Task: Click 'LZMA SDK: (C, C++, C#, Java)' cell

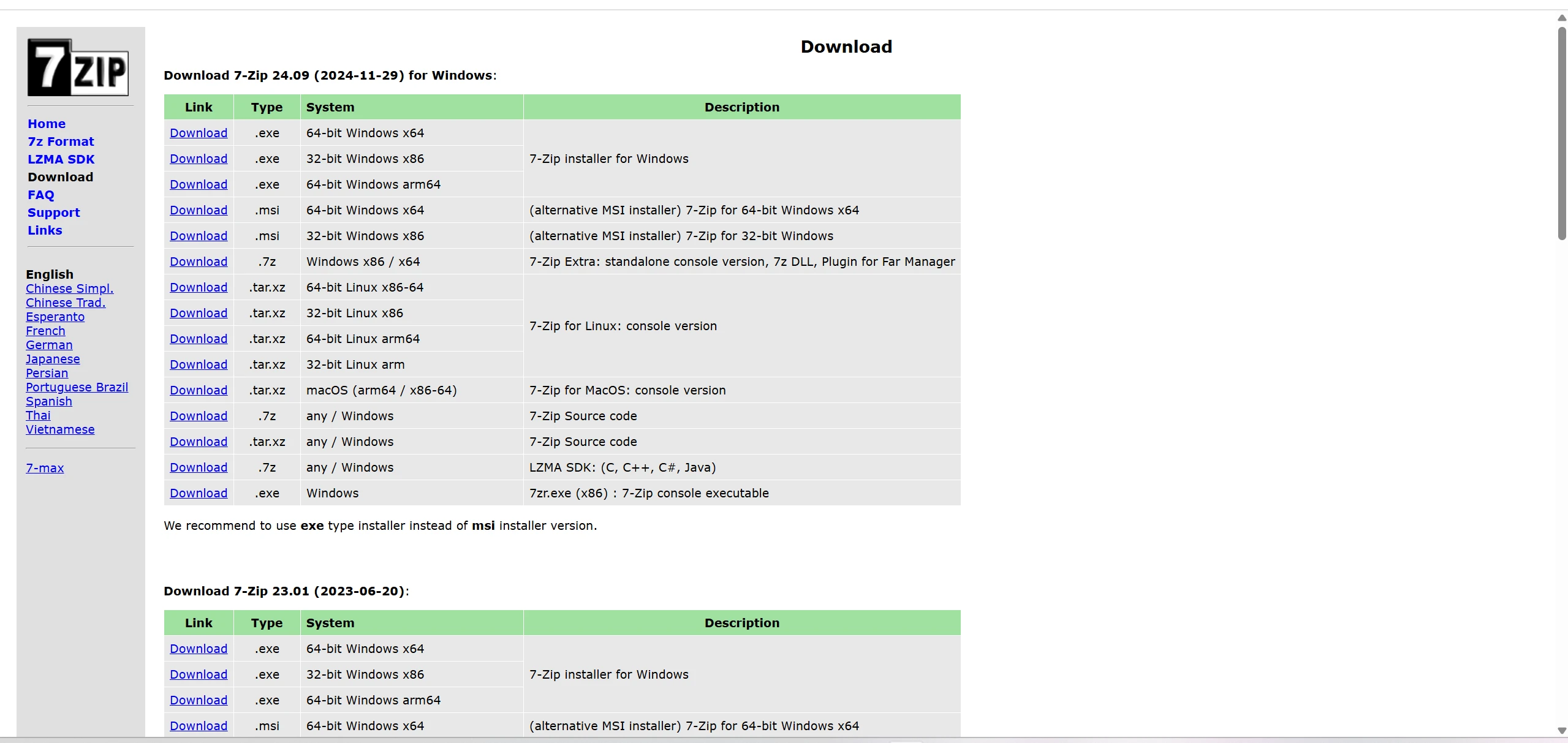Action: coord(742,467)
